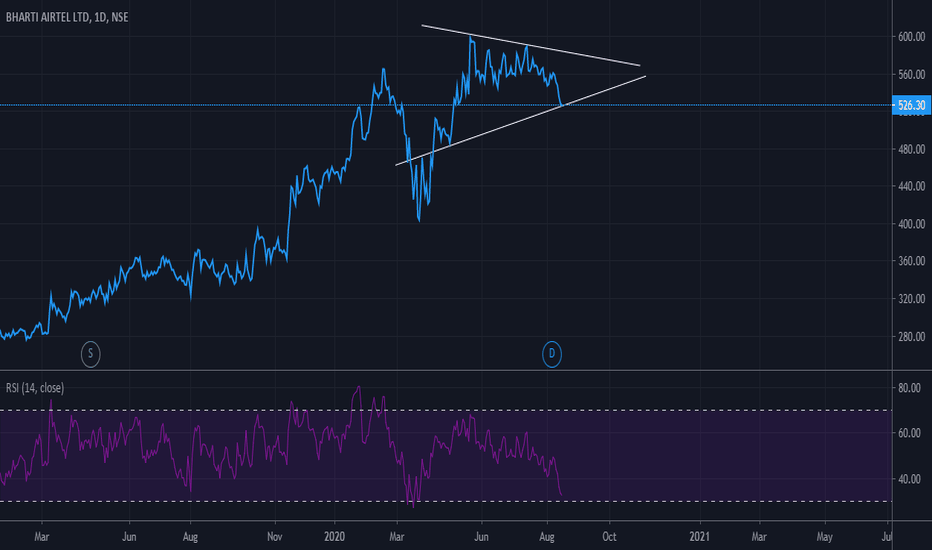This screenshot has height=550, width=932.
Task: Click the lower ascending trendline
Action: (521, 120)
